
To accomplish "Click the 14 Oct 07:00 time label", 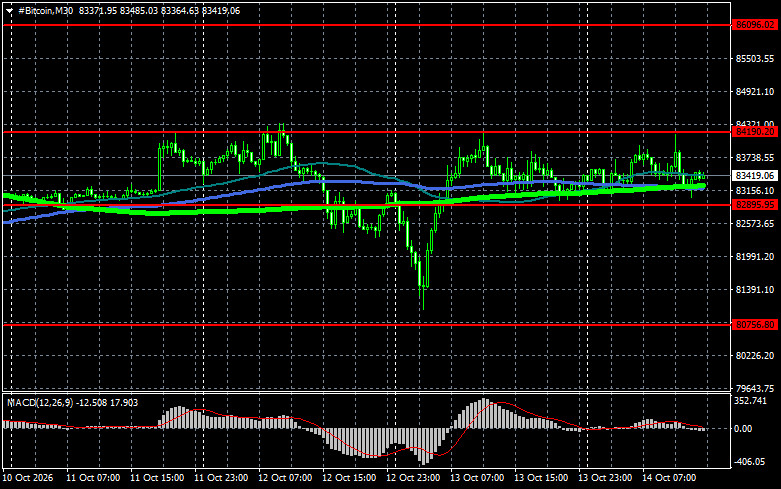I will (669, 478).
